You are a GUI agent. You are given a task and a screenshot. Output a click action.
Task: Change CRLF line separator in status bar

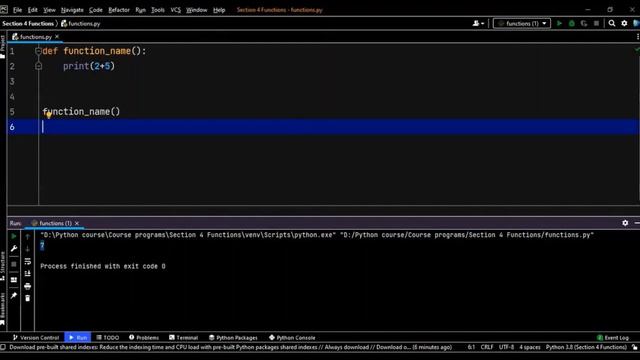[487, 347]
